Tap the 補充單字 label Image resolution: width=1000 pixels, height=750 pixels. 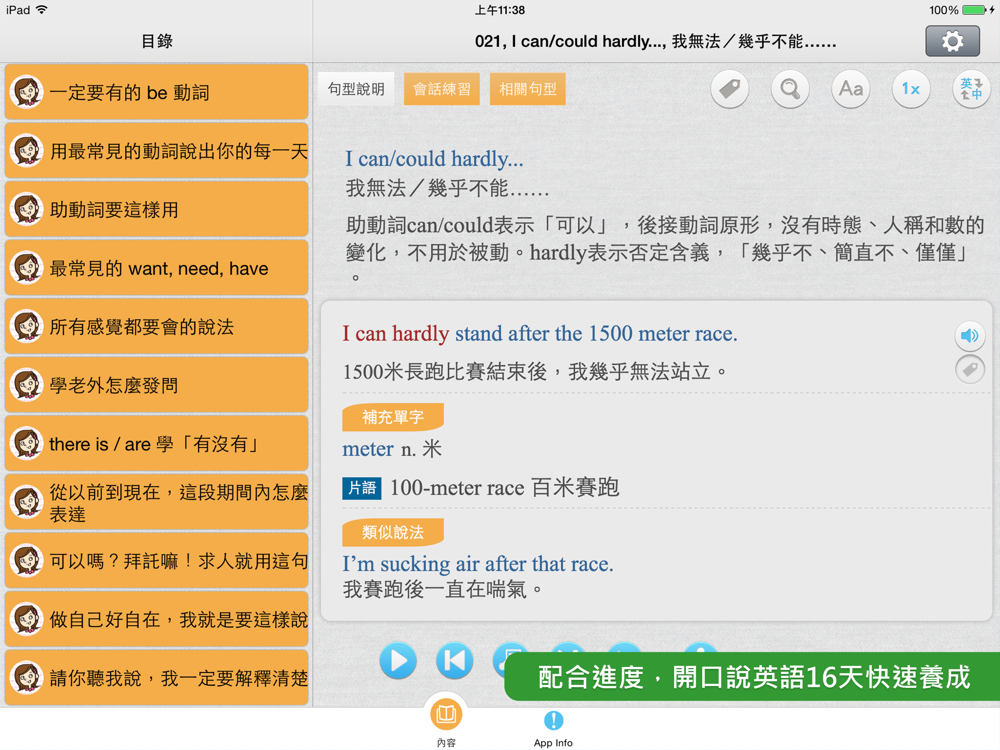[393, 417]
